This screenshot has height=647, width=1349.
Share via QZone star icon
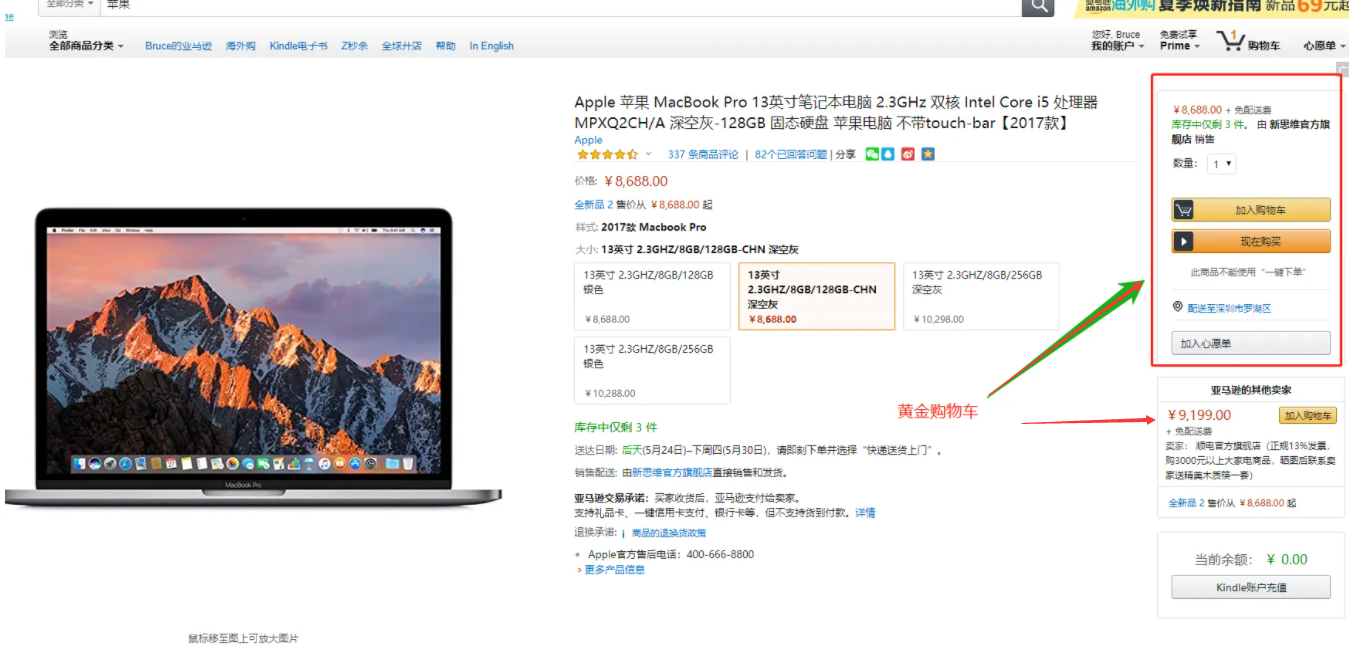tap(928, 154)
